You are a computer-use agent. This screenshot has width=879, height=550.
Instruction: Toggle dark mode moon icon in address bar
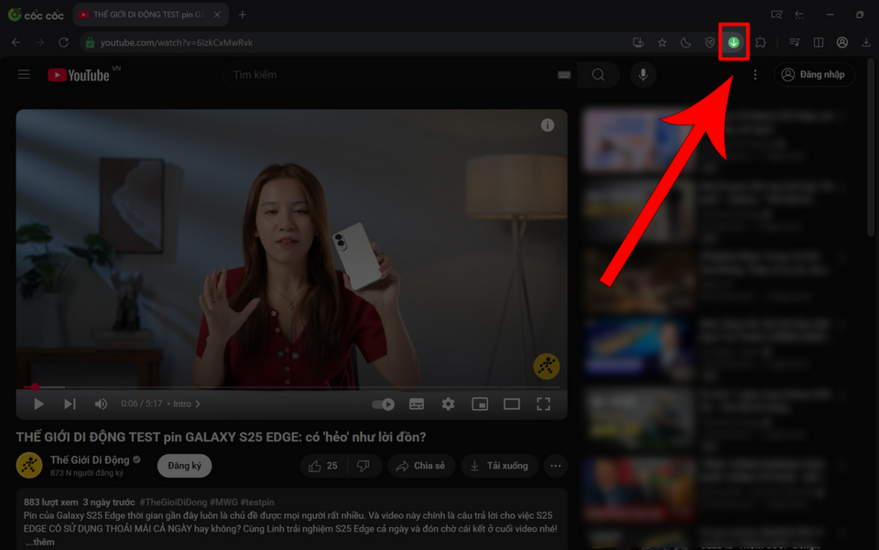coord(686,43)
